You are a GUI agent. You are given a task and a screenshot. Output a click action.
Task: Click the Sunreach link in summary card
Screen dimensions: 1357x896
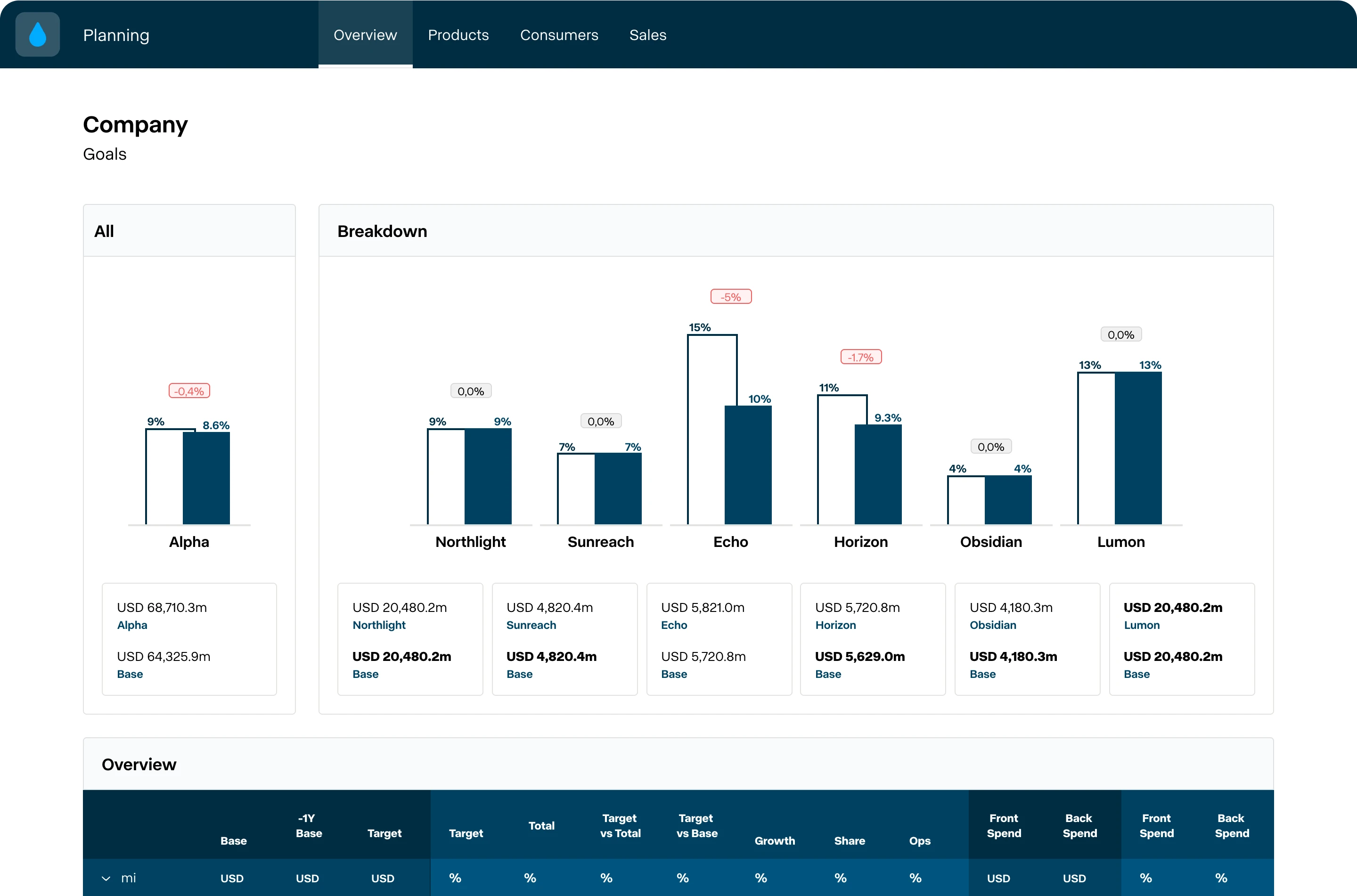[x=531, y=625]
